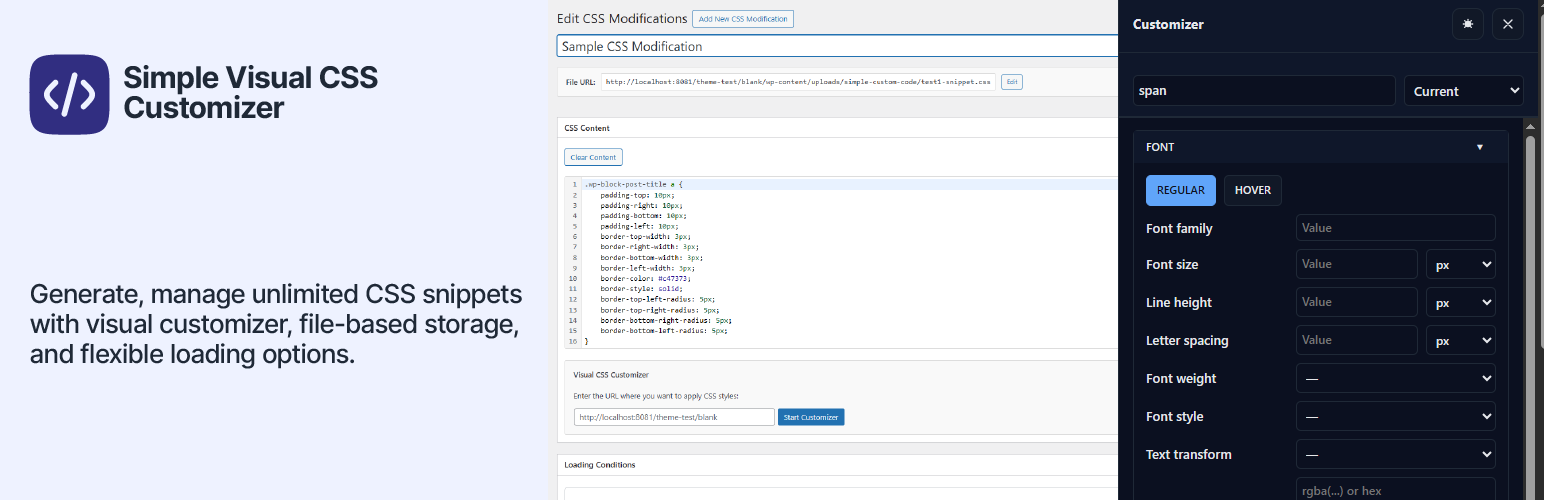Switch to the HOVER state tab
The width and height of the screenshot is (1544, 500).
pyautogui.click(x=1253, y=190)
